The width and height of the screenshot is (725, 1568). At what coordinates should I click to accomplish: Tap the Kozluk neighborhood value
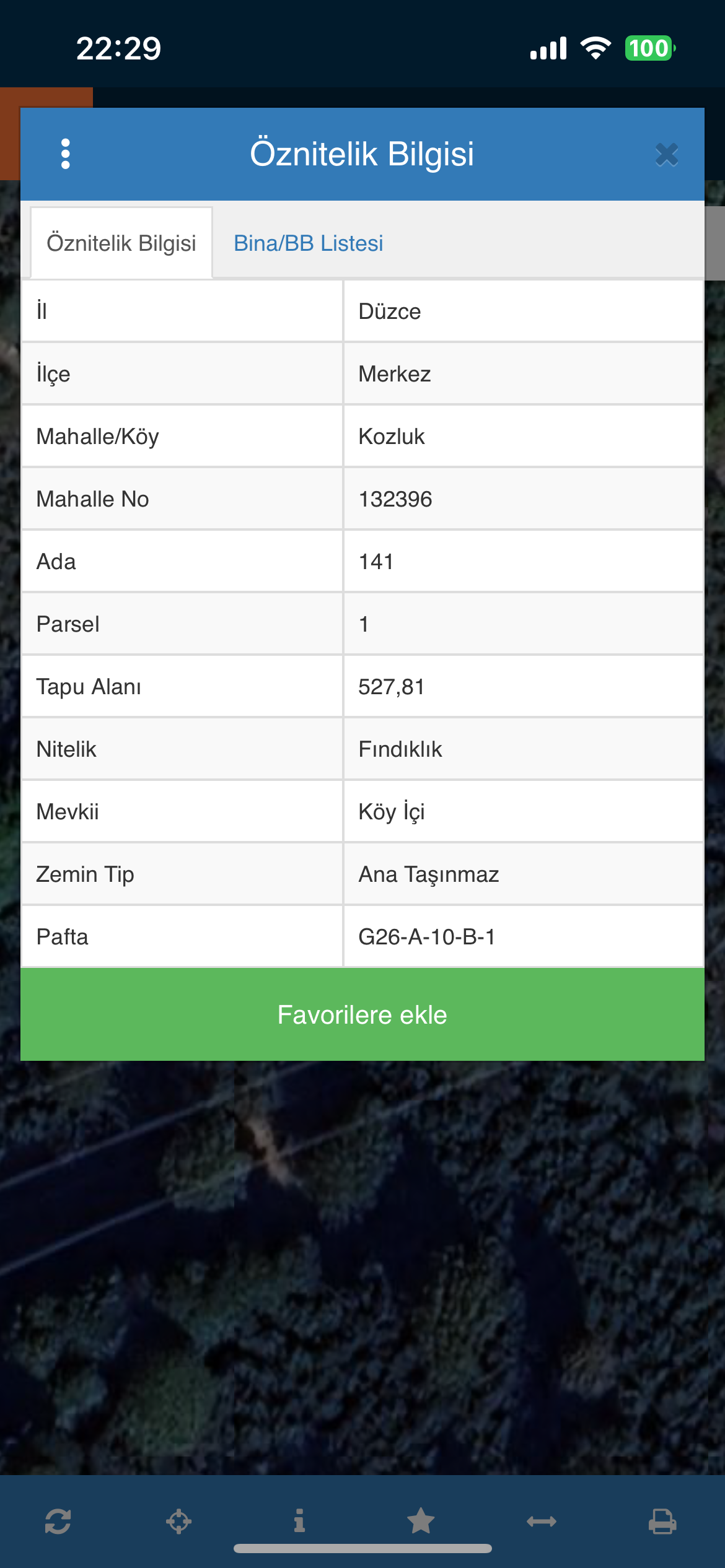pos(392,437)
